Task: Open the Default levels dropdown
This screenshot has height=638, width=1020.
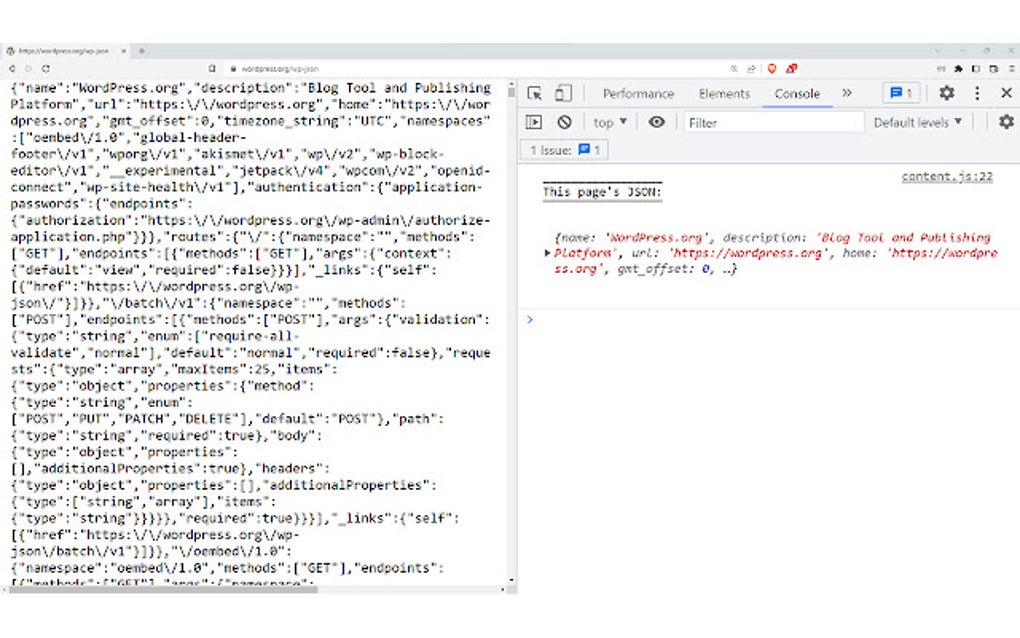Action: tap(917, 122)
